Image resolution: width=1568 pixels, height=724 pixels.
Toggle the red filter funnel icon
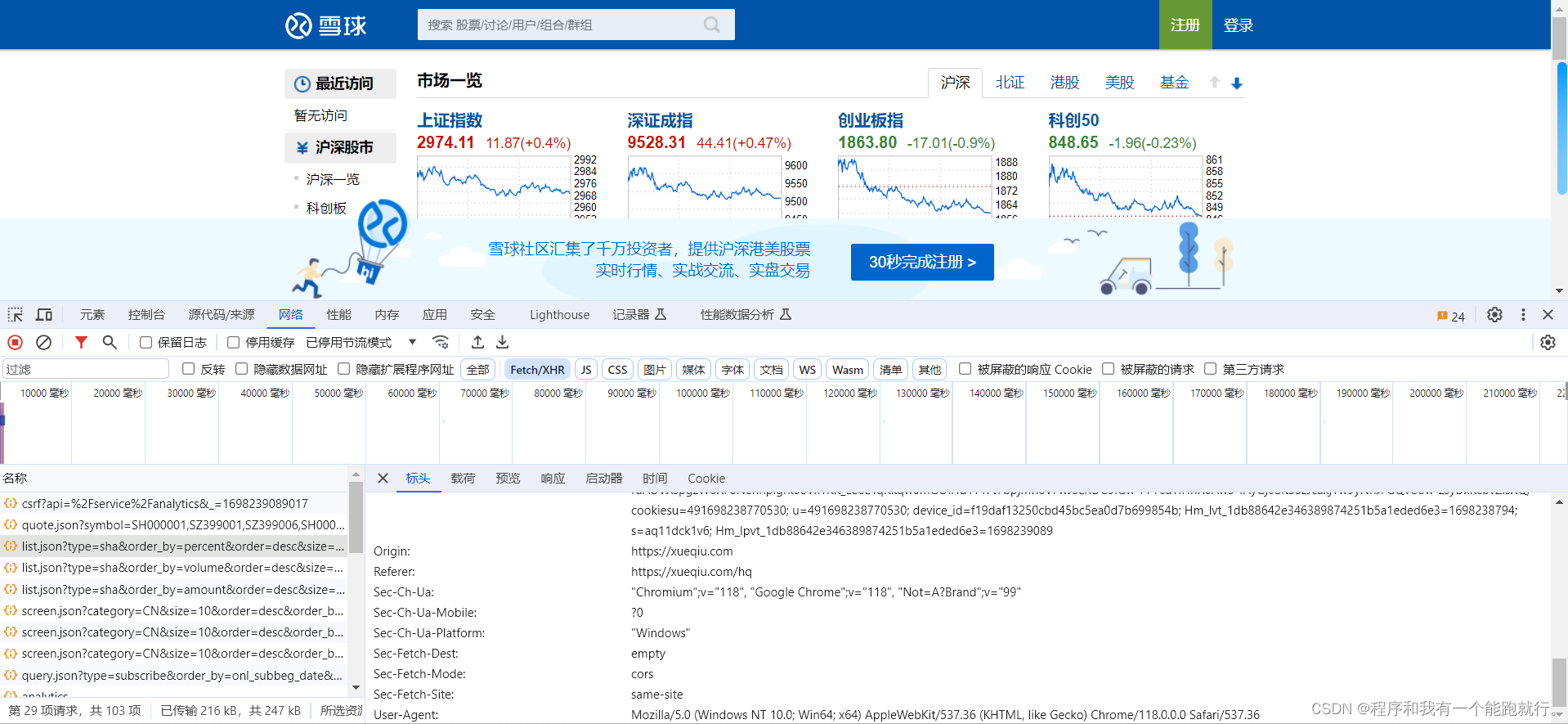tap(81, 343)
